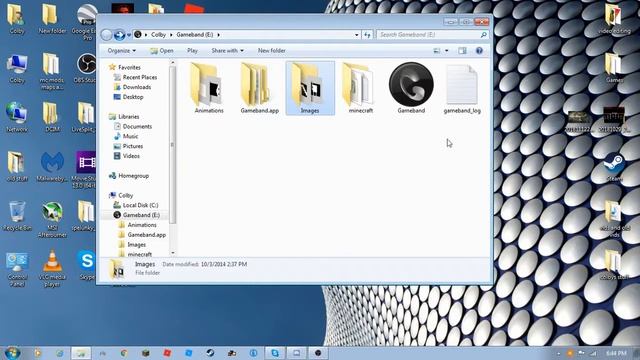Open the Organize menu

(122, 51)
